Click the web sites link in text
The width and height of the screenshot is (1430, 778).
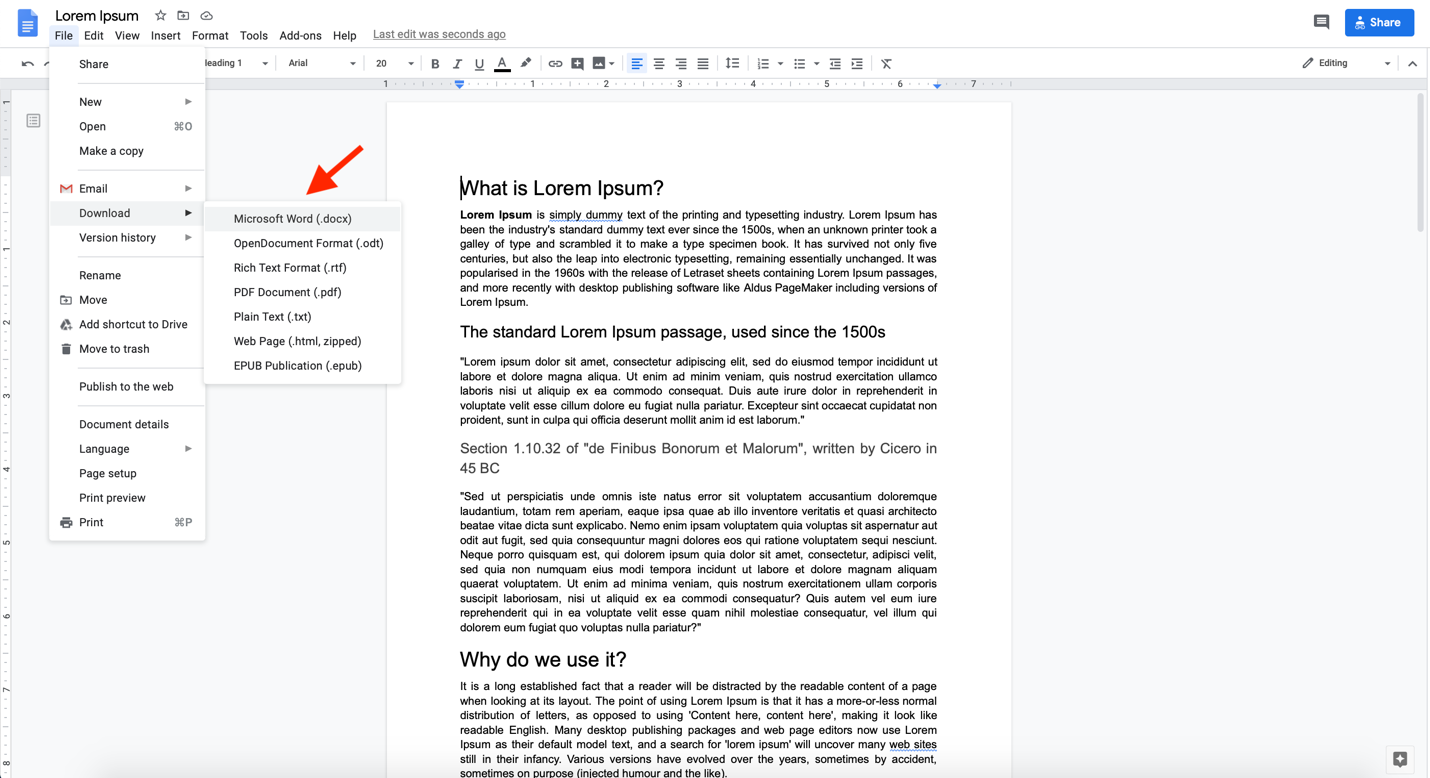click(x=913, y=744)
